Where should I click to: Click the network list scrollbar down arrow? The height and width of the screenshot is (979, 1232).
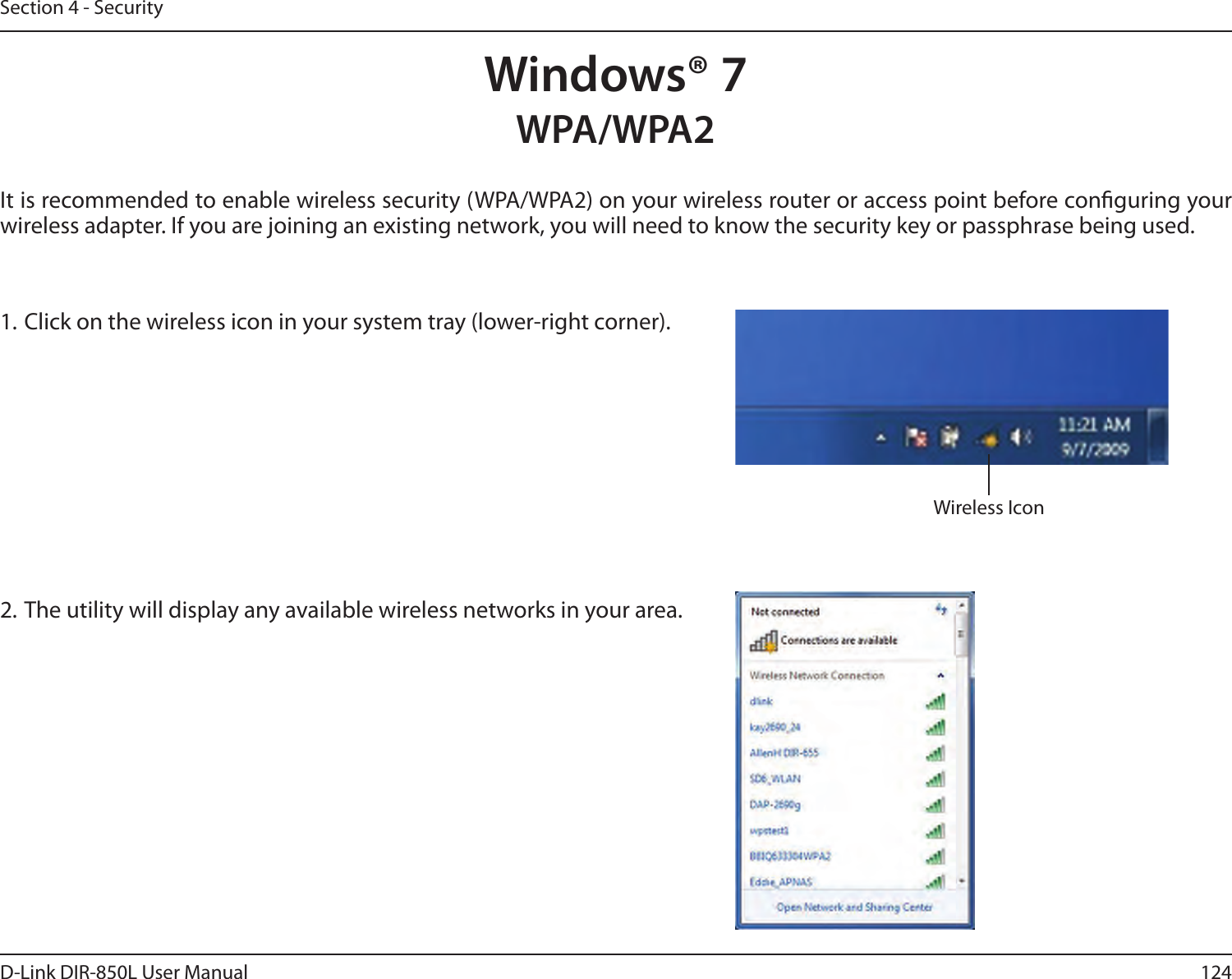tap(962, 881)
